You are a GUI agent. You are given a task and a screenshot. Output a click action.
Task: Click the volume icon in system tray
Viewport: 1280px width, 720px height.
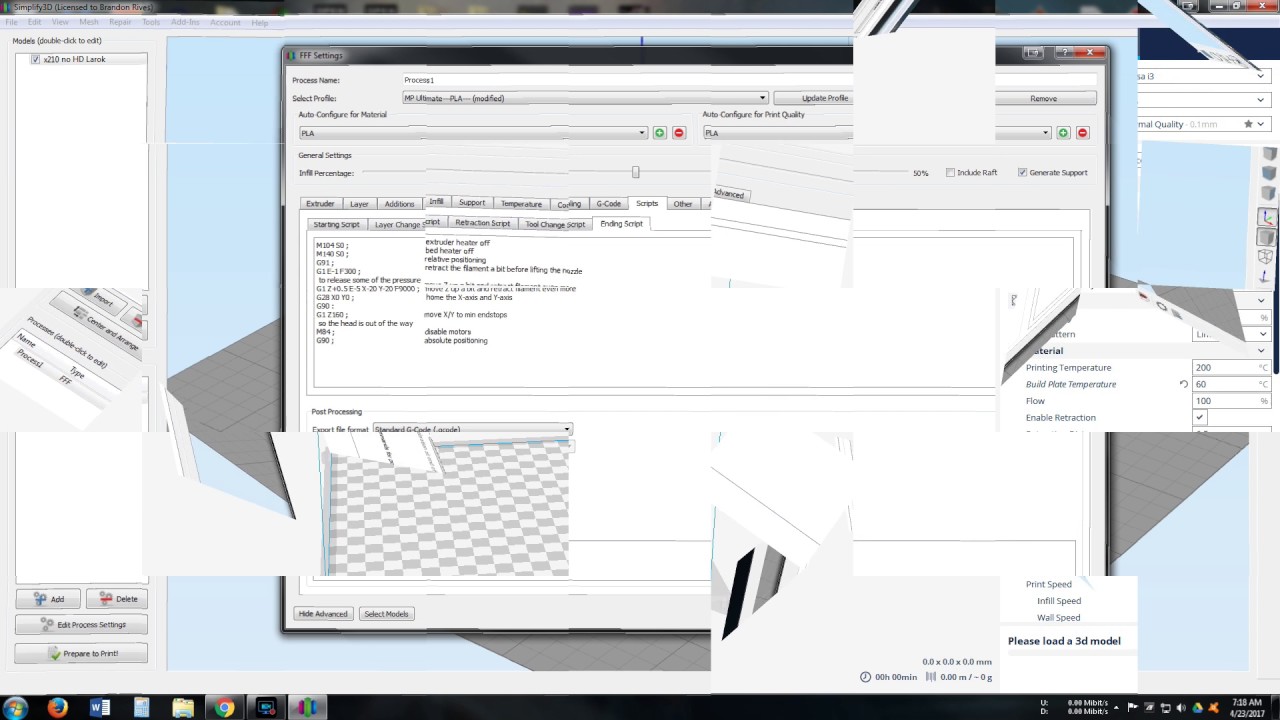(x=1181, y=707)
